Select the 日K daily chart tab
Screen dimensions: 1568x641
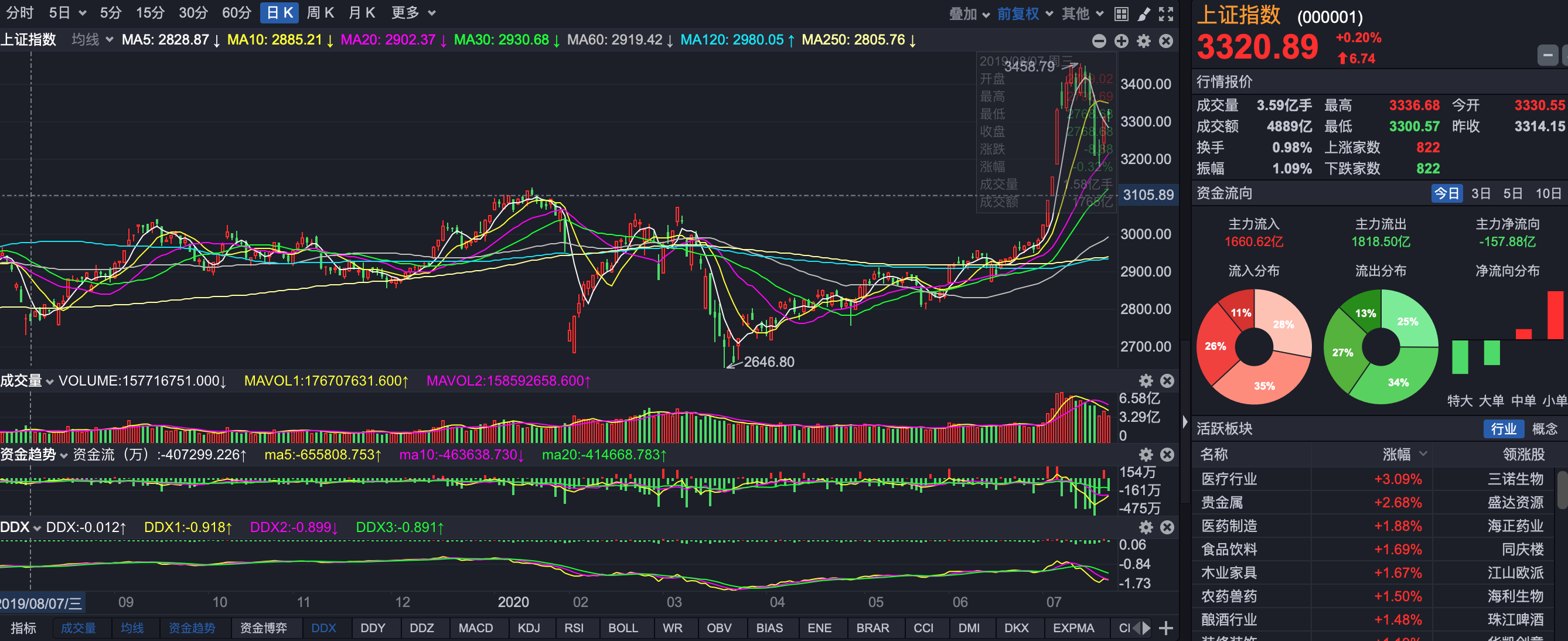coord(280,13)
